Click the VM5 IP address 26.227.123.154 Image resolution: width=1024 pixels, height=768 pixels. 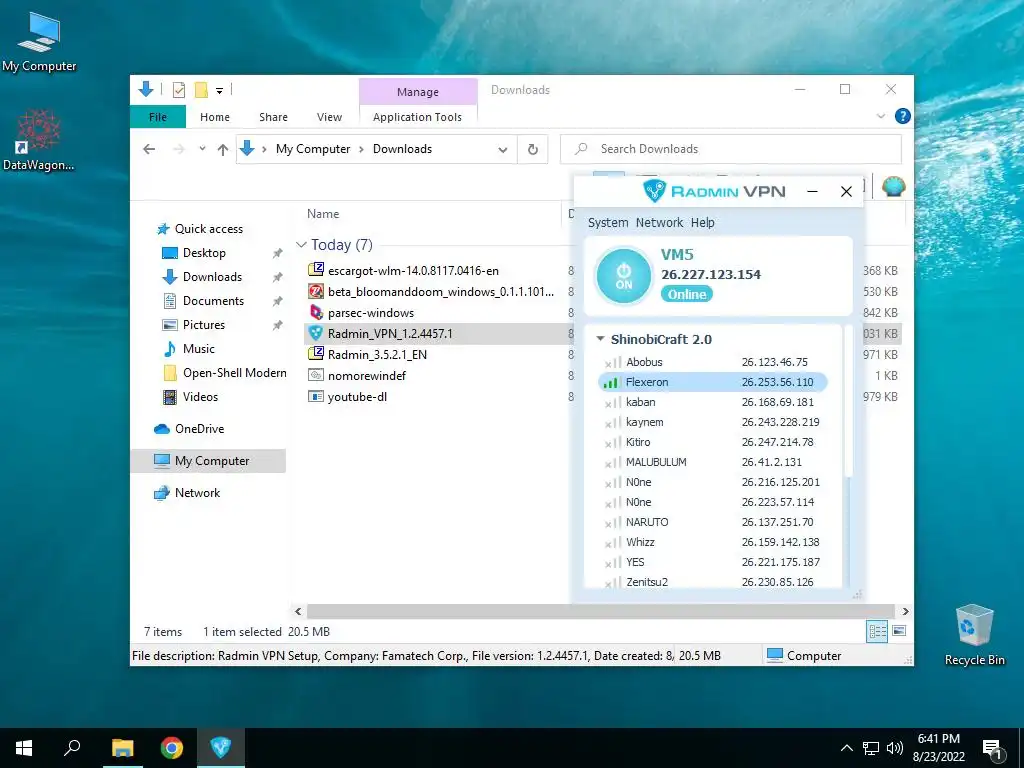tap(711, 274)
